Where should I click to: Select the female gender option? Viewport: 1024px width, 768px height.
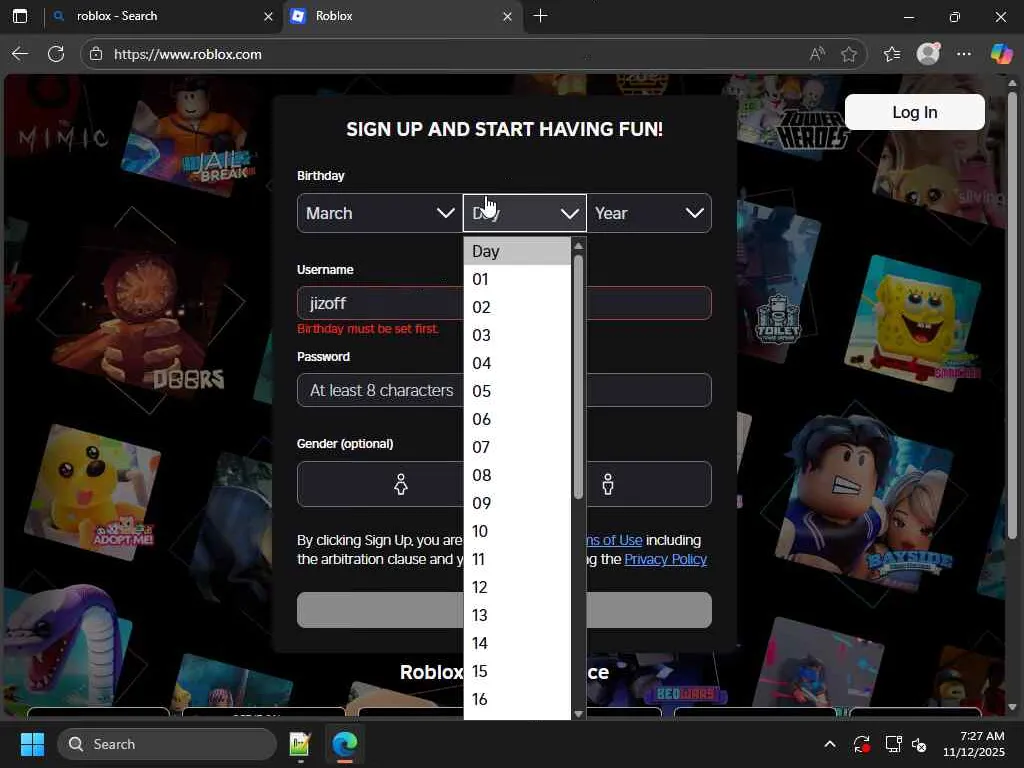[400, 484]
